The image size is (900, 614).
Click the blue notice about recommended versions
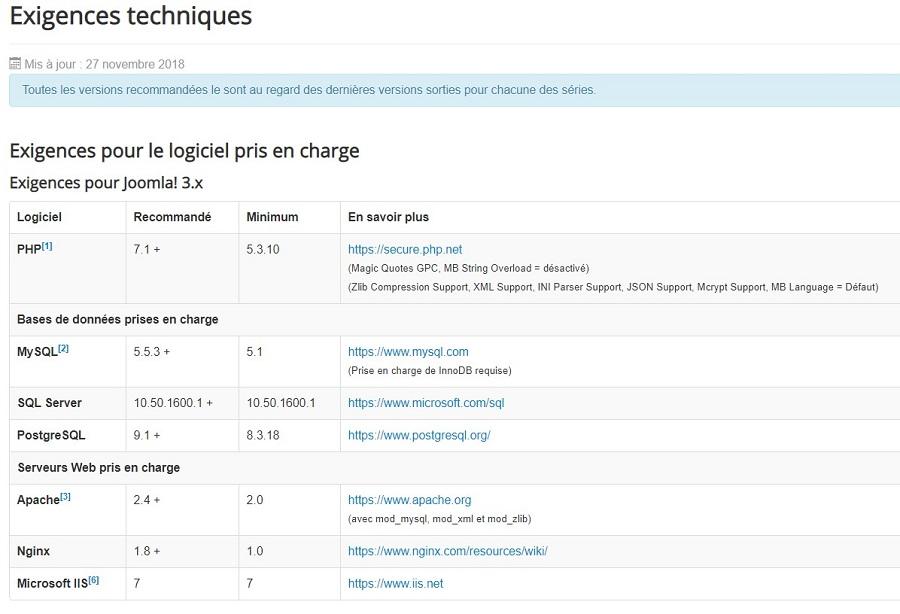(454, 90)
